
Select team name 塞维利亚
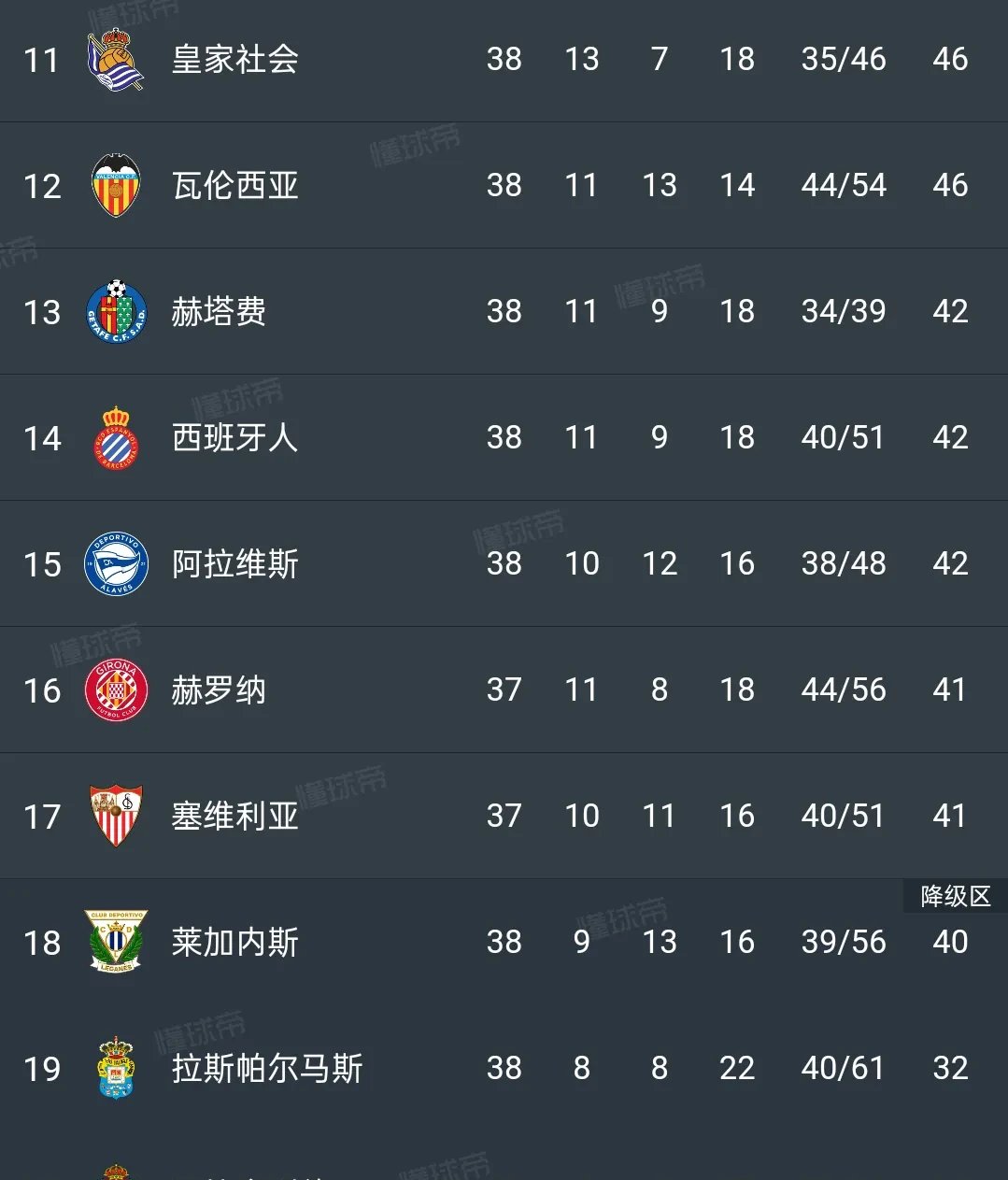tap(234, 816)
